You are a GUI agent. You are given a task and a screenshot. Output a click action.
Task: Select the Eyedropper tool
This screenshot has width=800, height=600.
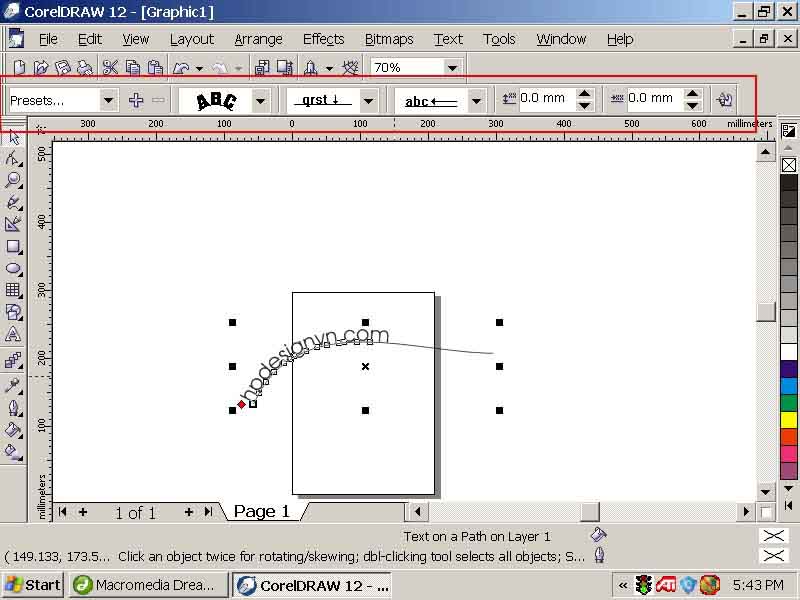14,386
